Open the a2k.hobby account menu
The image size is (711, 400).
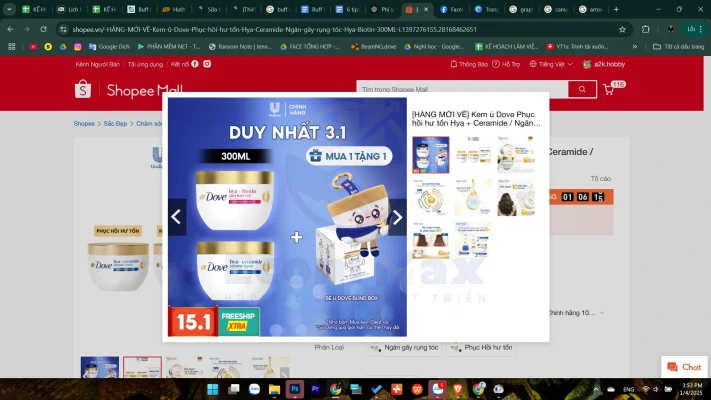coord(604,64)
